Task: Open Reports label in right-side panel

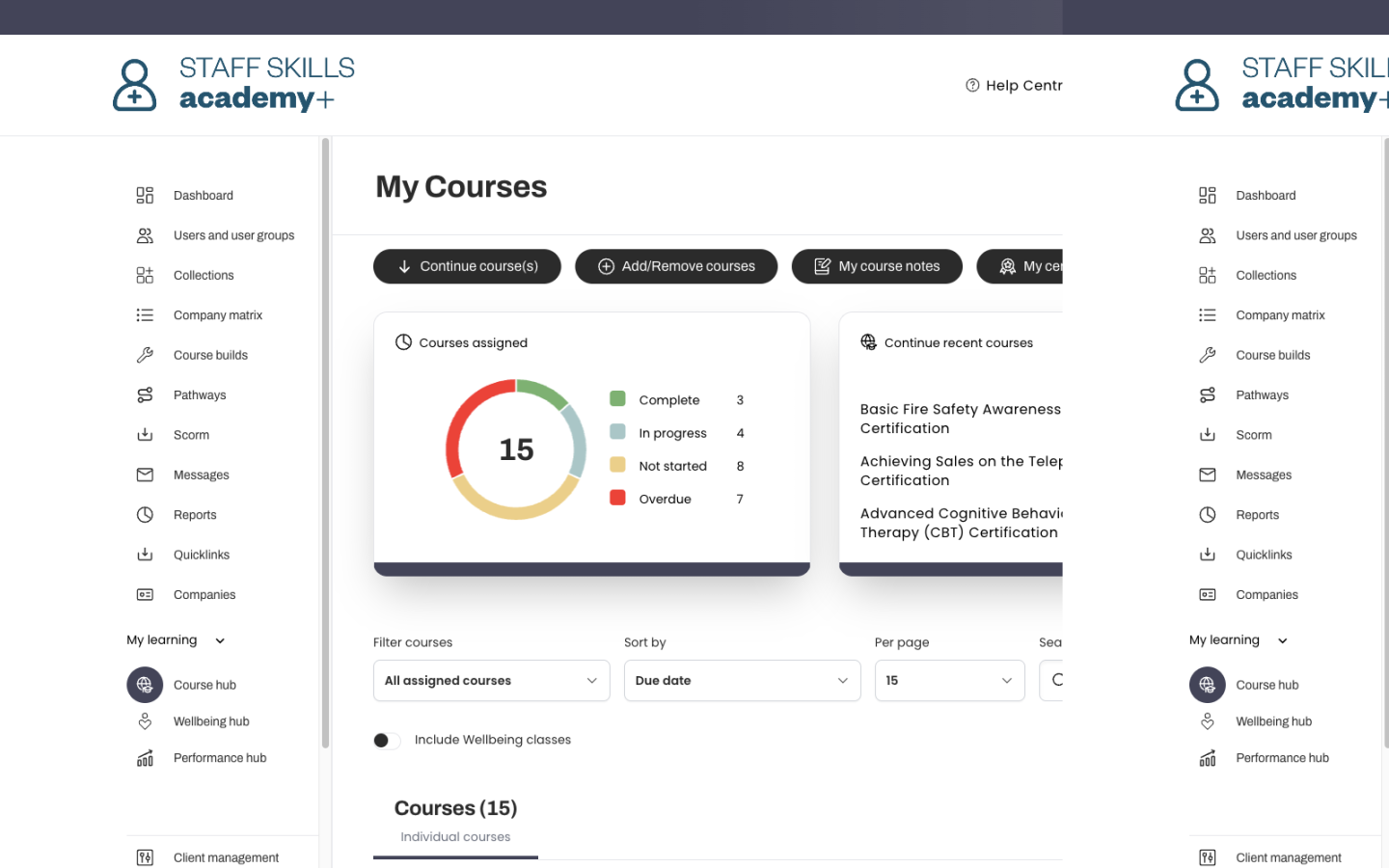Action: [1257, 515]
